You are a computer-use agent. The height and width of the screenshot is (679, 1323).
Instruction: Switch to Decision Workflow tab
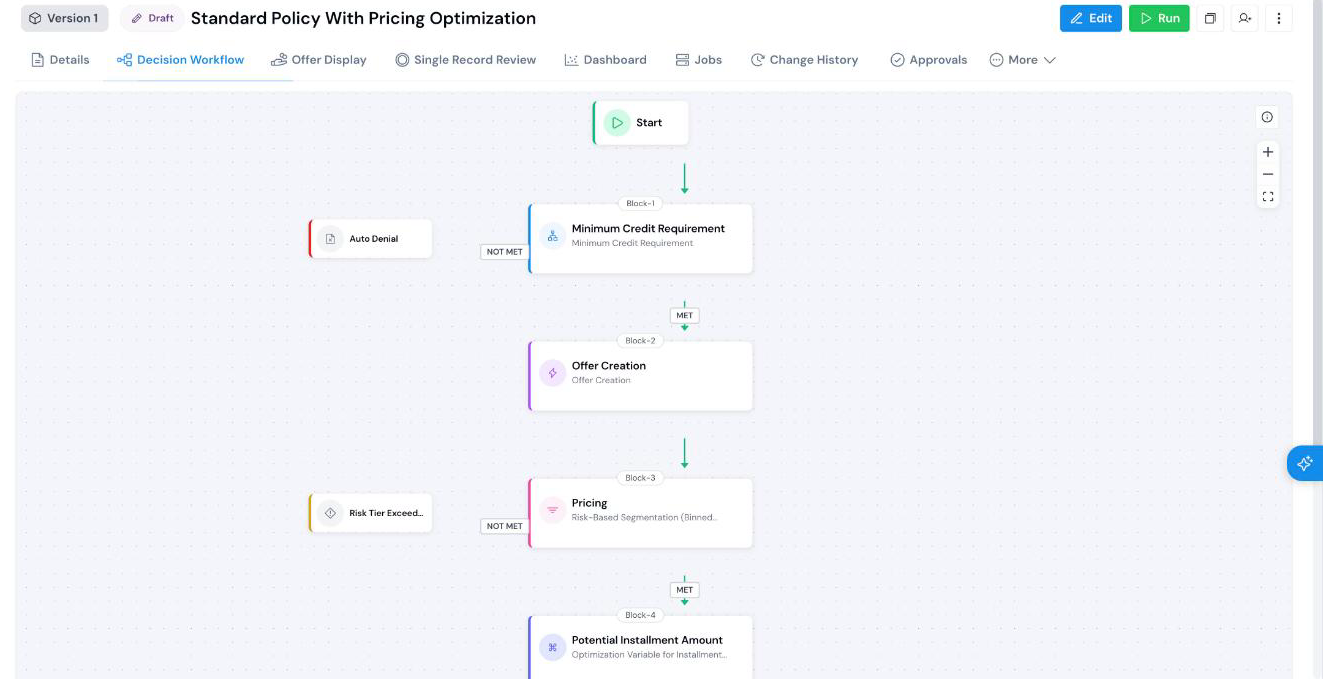181,60
